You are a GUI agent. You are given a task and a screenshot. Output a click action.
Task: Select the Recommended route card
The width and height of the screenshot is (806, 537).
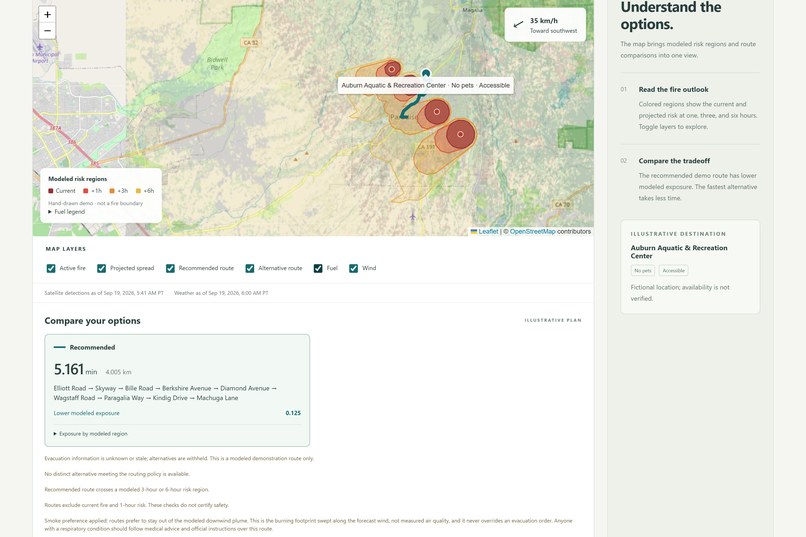tap(177, 391)
